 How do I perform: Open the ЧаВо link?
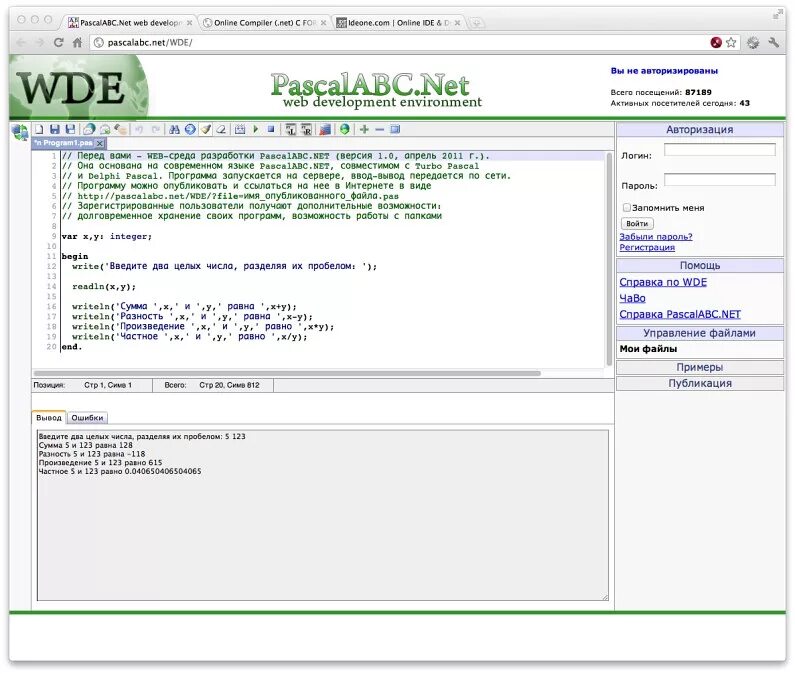[632, 298]
